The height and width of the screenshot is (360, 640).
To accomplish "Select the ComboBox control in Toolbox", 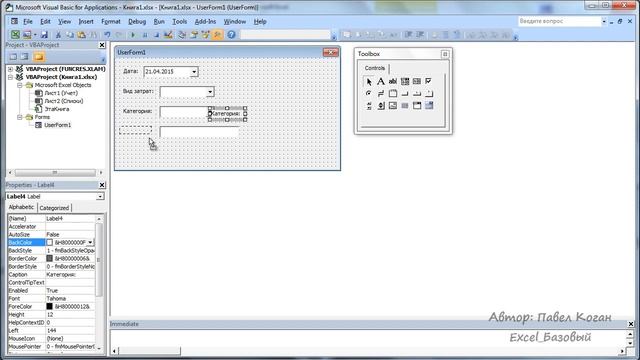I will click(404, 81).
